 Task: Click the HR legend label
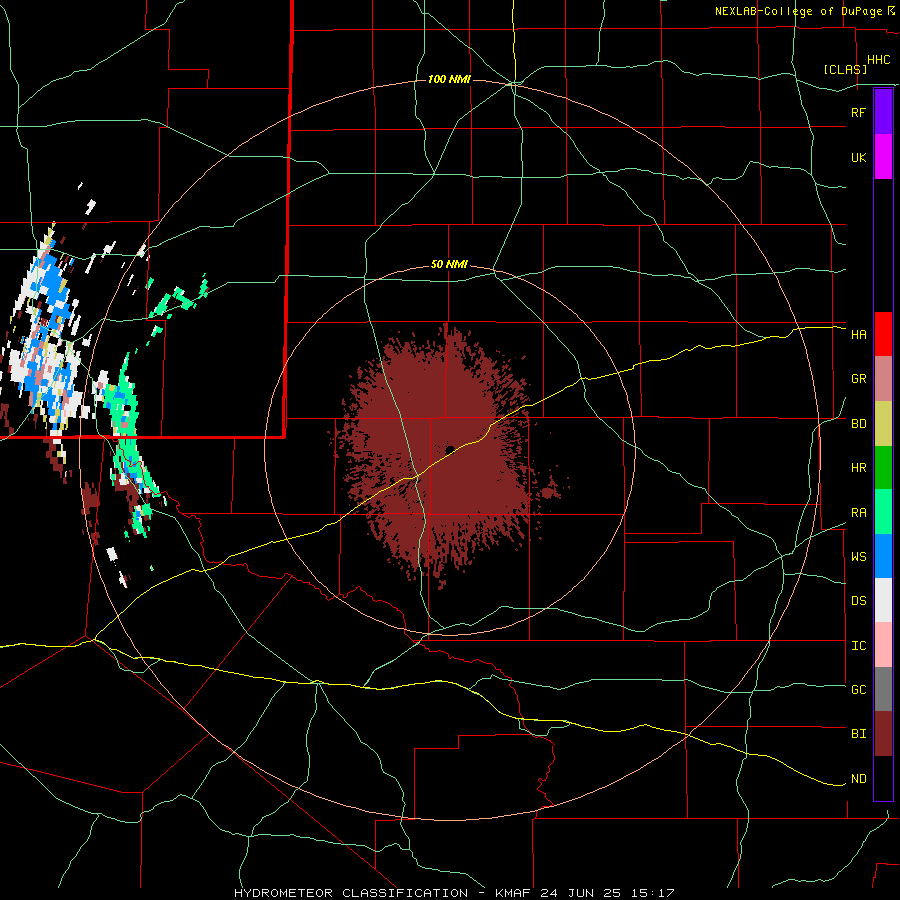tap(859, 468)
